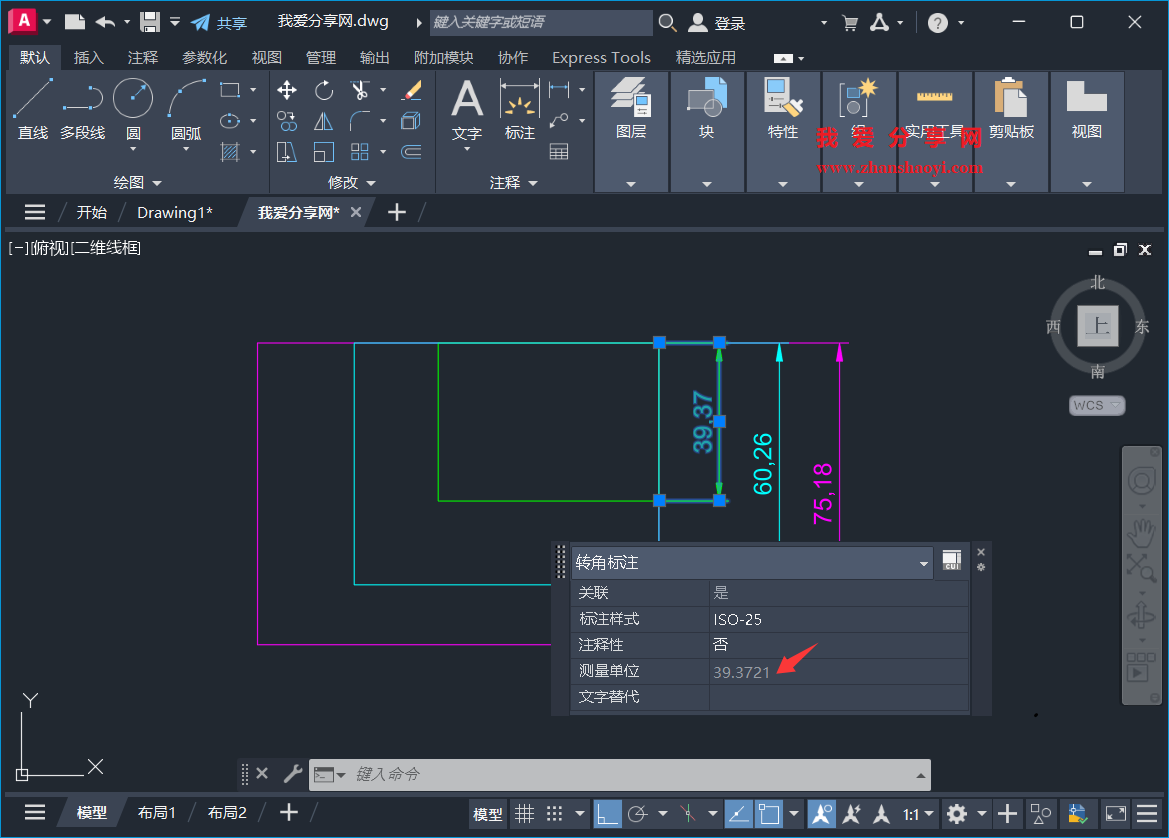Screen dimensions: 1169x838
Task: Click the Move tool icon
Action: [x=287, y=90]
